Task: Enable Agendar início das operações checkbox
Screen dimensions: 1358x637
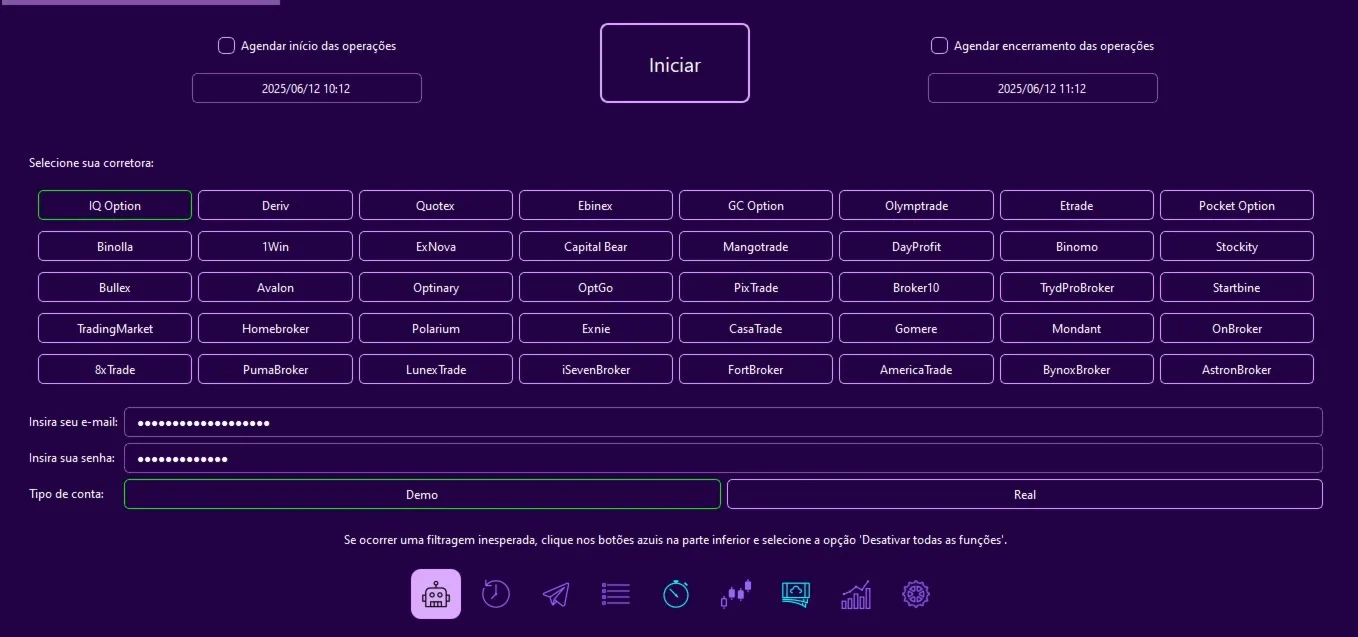Action: tap(226, 45)
